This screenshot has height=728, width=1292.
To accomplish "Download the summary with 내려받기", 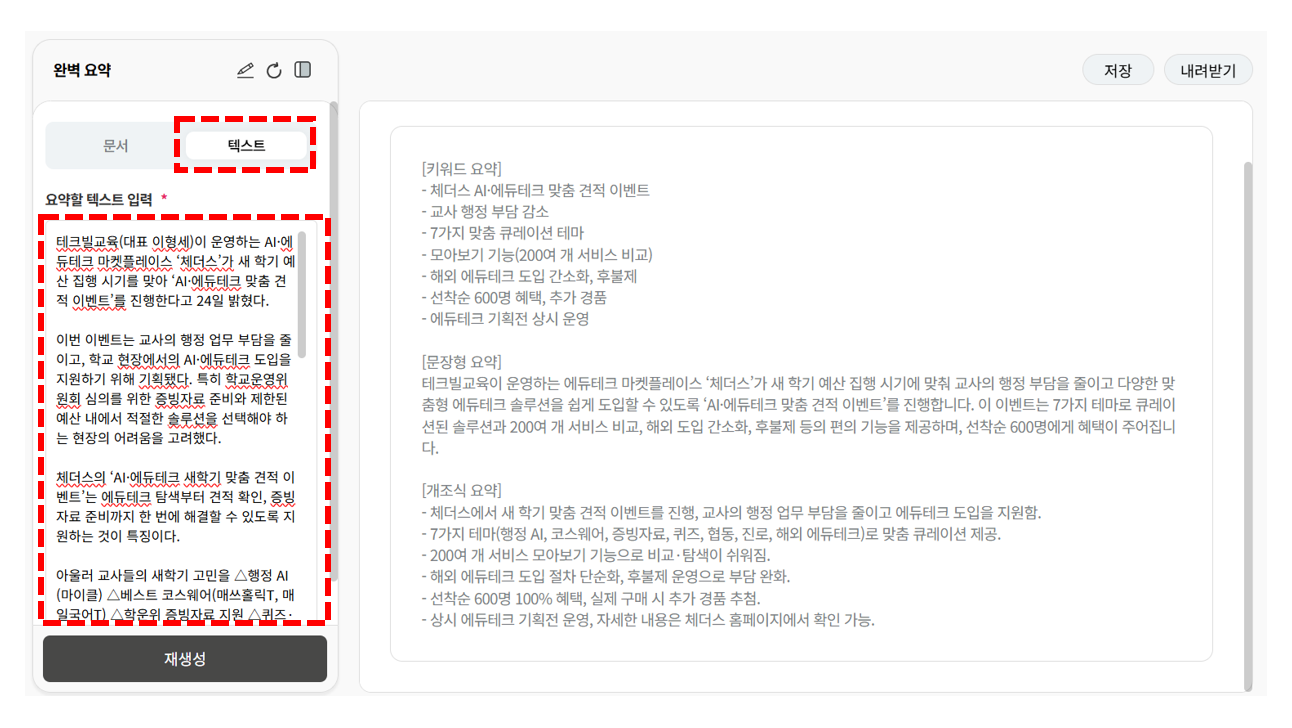I will (1207, 71).
